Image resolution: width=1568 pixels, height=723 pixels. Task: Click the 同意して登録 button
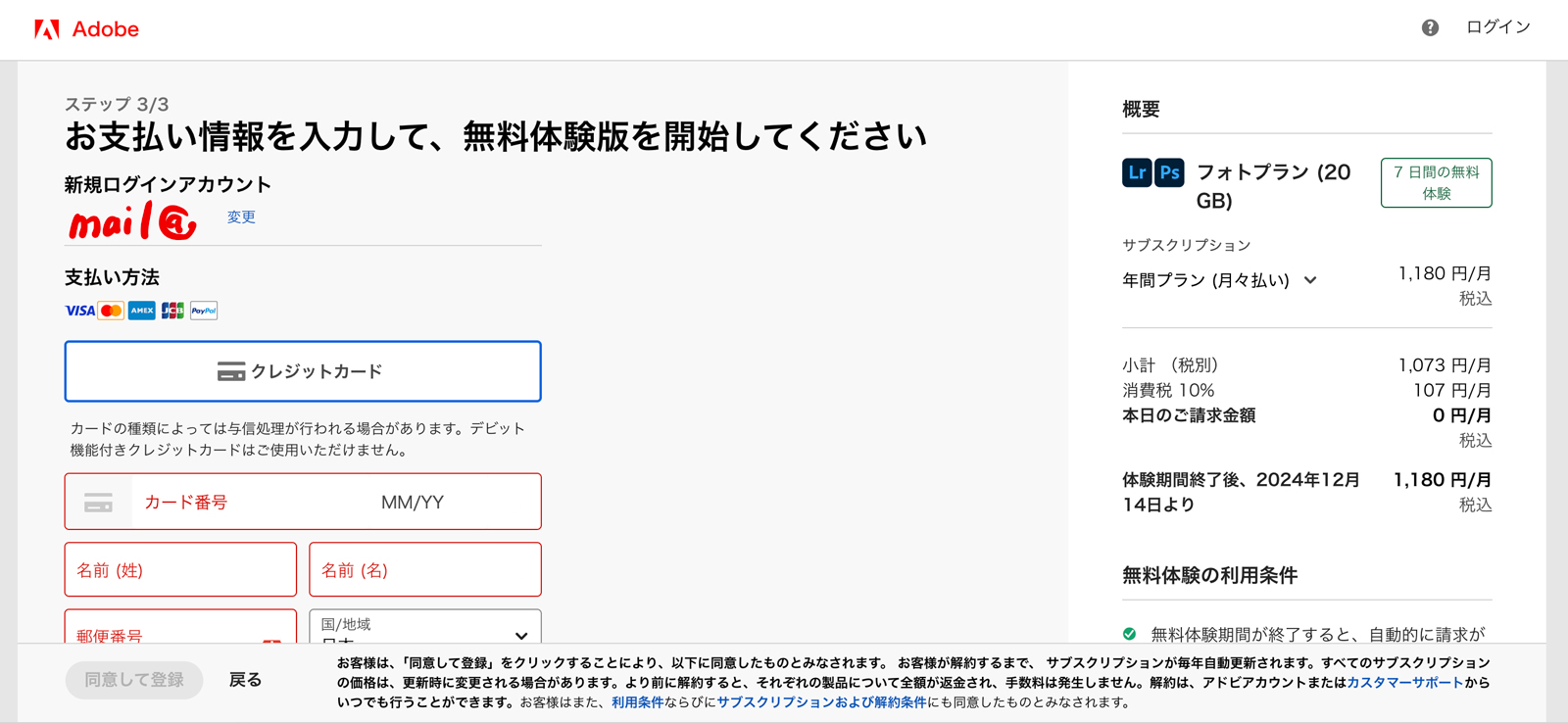134,680
